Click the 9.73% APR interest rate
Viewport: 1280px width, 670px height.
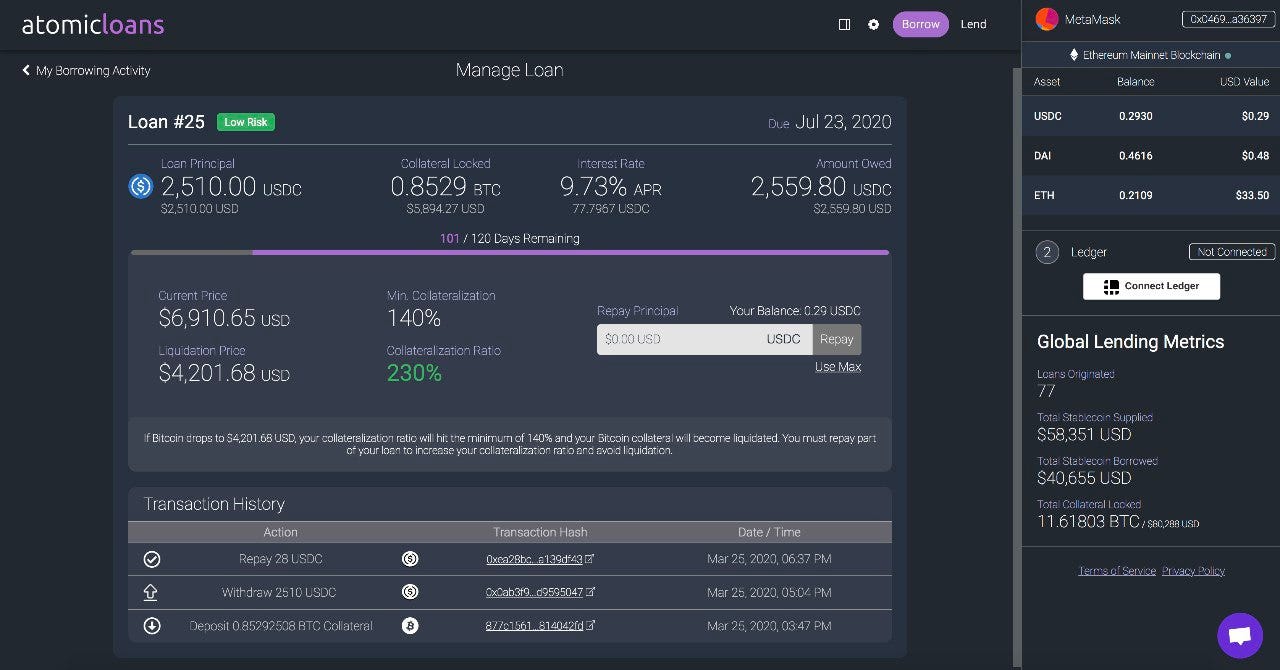pyautogui.click(x=610, y=186)
